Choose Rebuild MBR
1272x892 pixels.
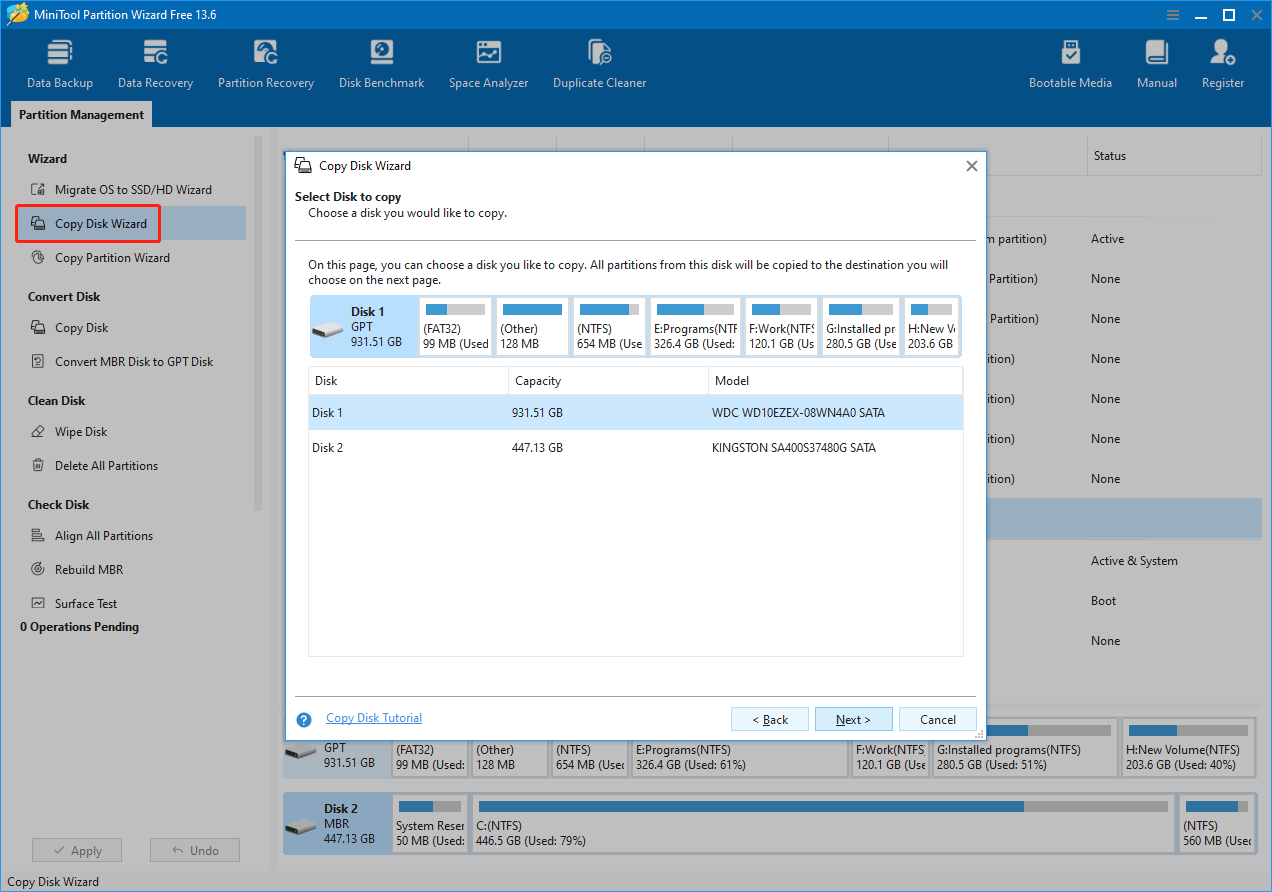(79, 570)
